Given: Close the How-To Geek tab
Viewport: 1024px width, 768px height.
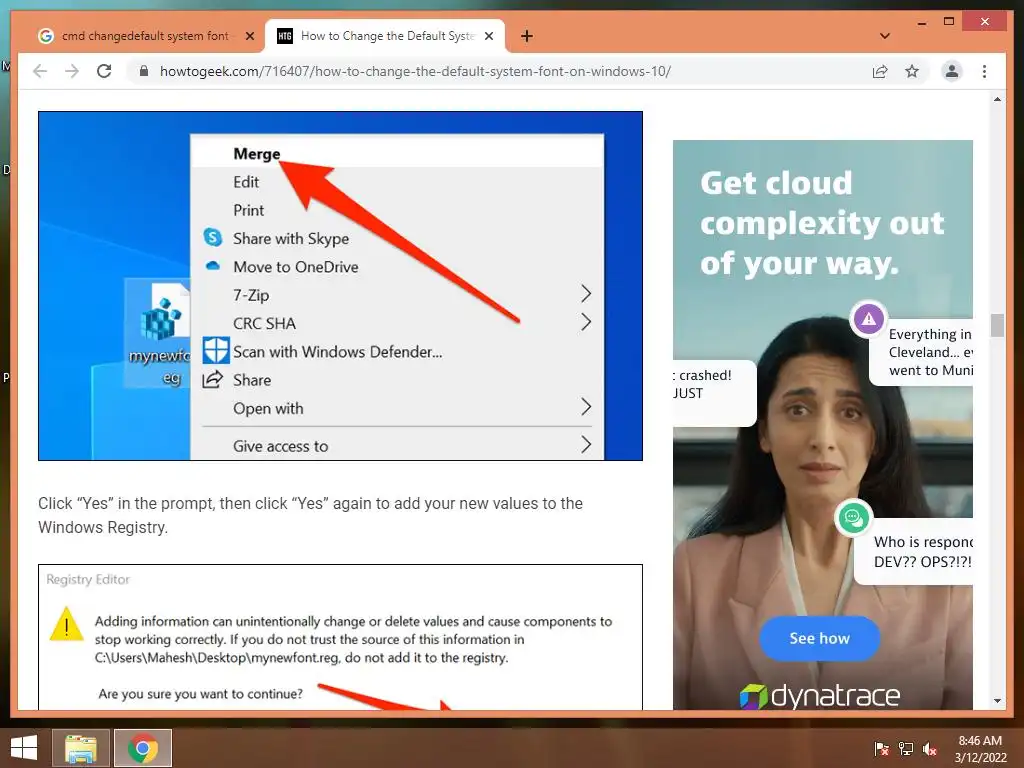Looking at the screenshot, I should pyautogui.click(x=488, y=36).
